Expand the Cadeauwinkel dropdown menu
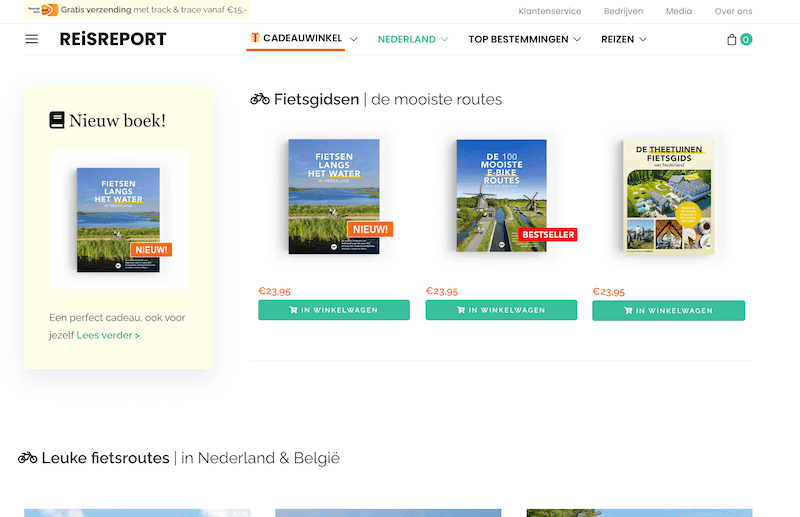The image size is (800, 517). (x=353, y=39)
